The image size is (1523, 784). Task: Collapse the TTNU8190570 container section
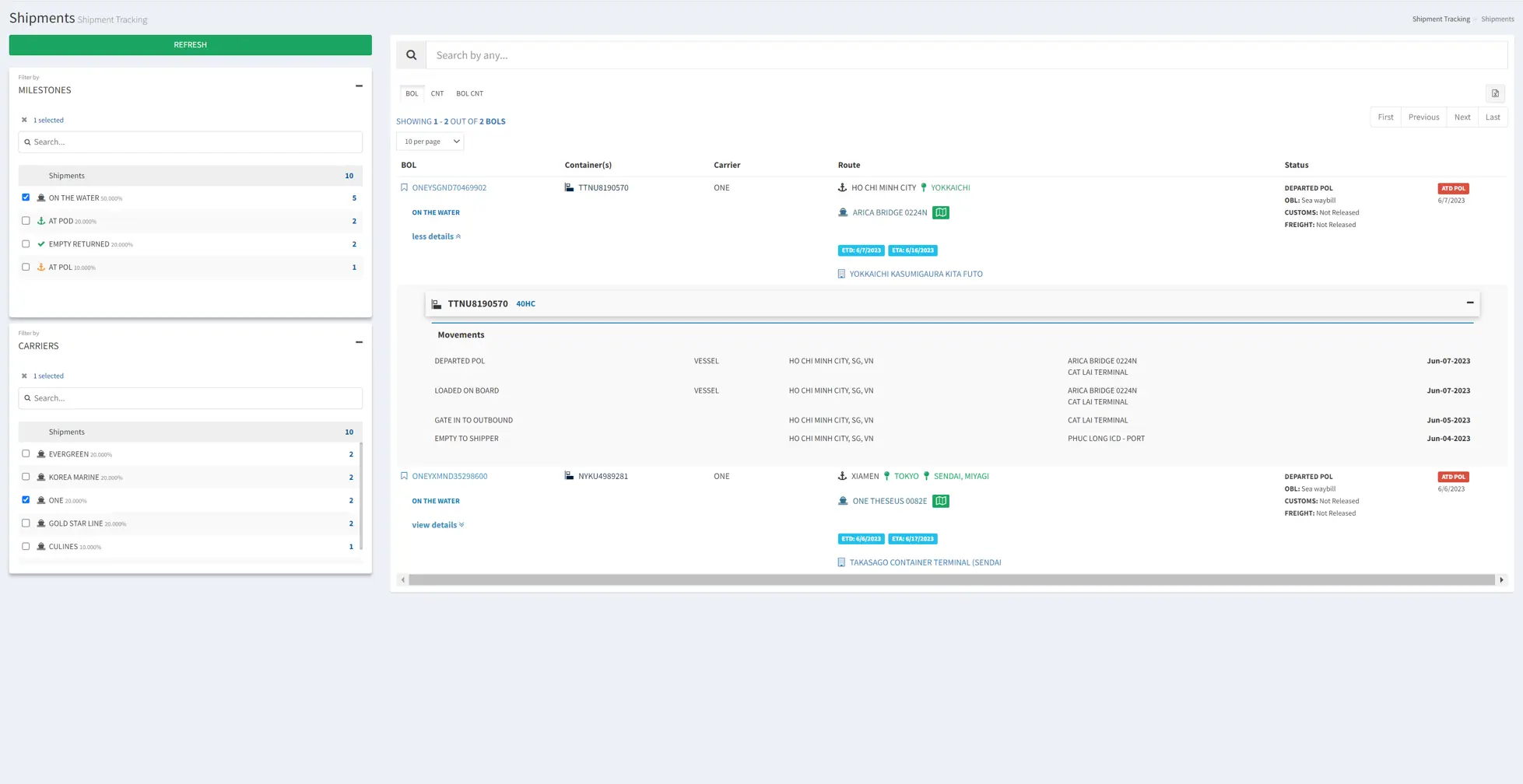tap(1469, 303)
